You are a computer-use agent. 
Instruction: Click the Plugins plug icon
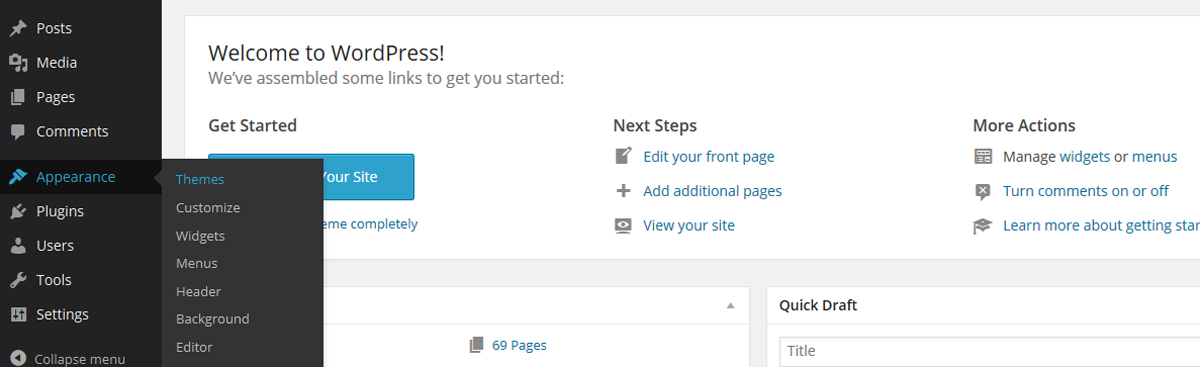(x=18, y=211)
